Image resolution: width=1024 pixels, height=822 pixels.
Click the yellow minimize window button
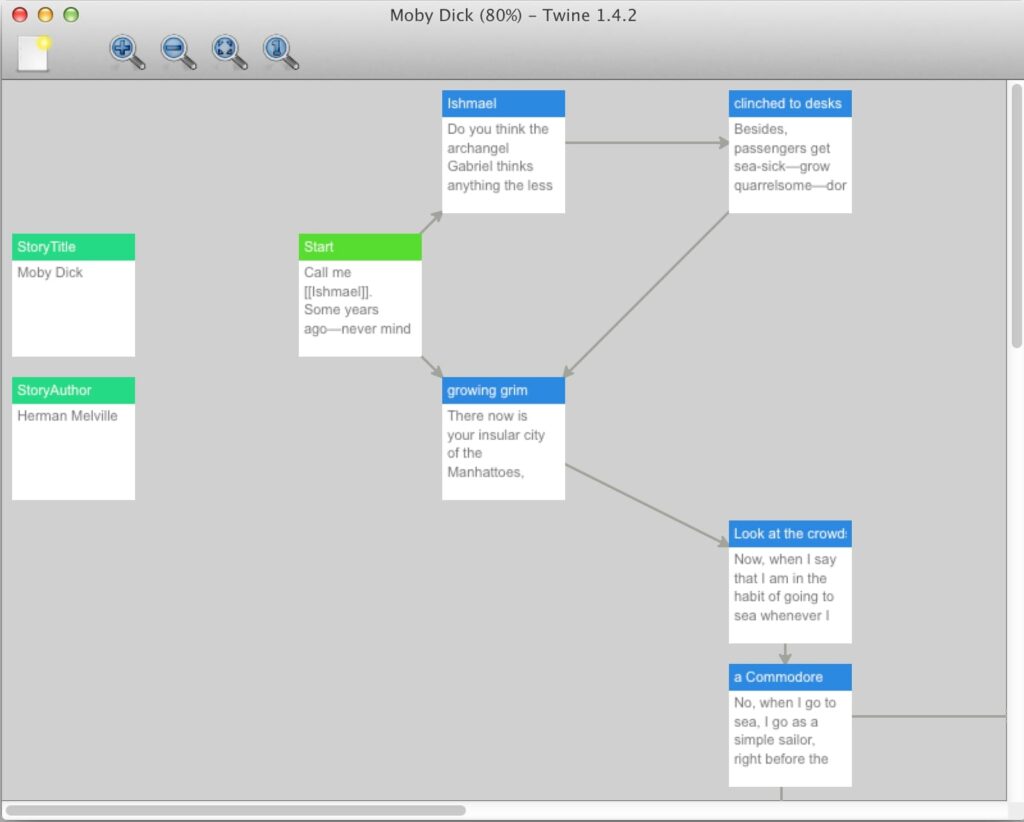(x=45, y=15)
